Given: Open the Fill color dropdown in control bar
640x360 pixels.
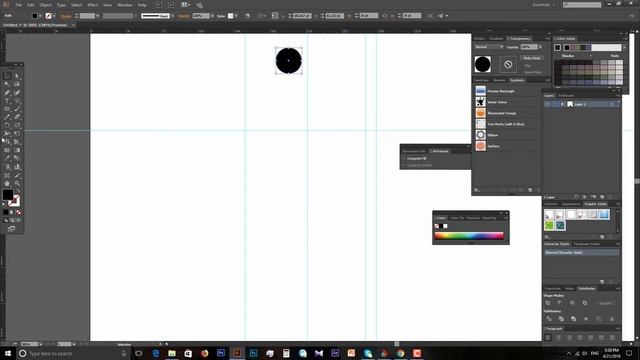Looking at the screenshot, I should click(x=40, y=16).
